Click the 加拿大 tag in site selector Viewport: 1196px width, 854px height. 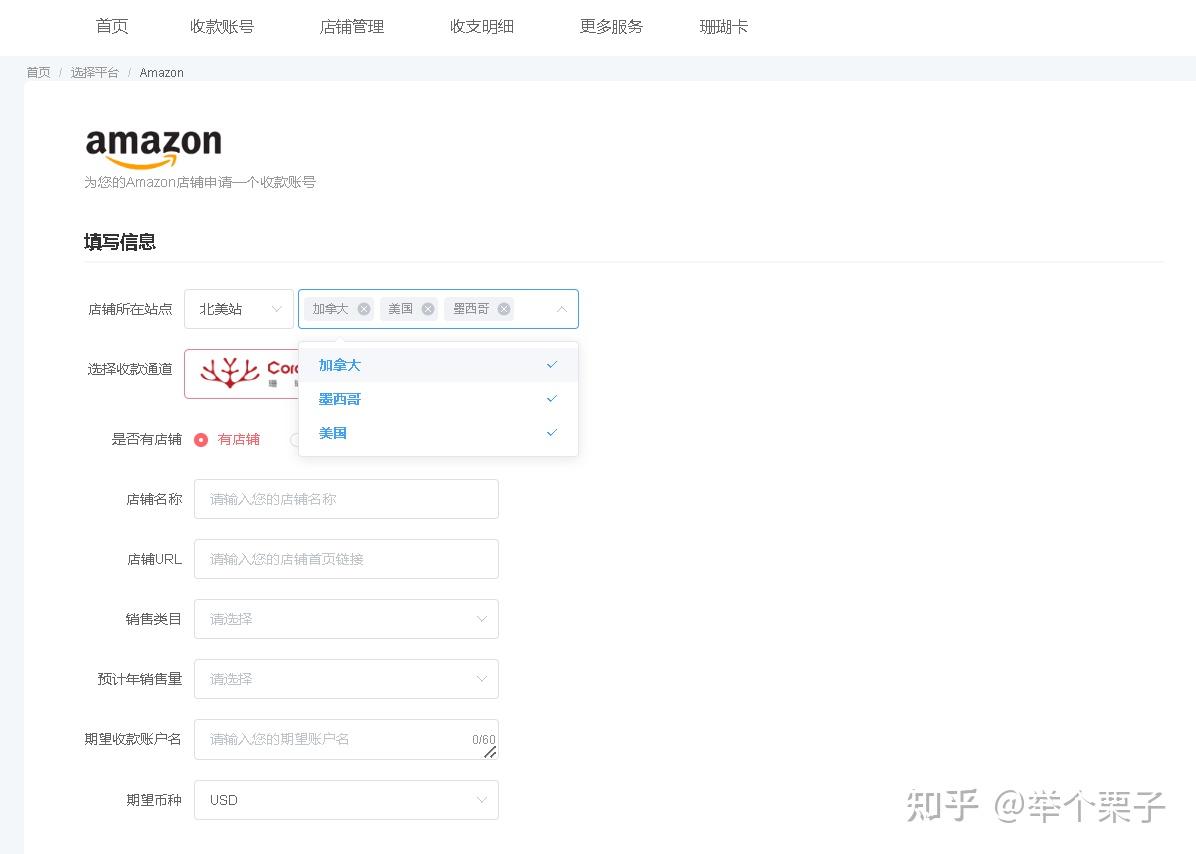339,309
